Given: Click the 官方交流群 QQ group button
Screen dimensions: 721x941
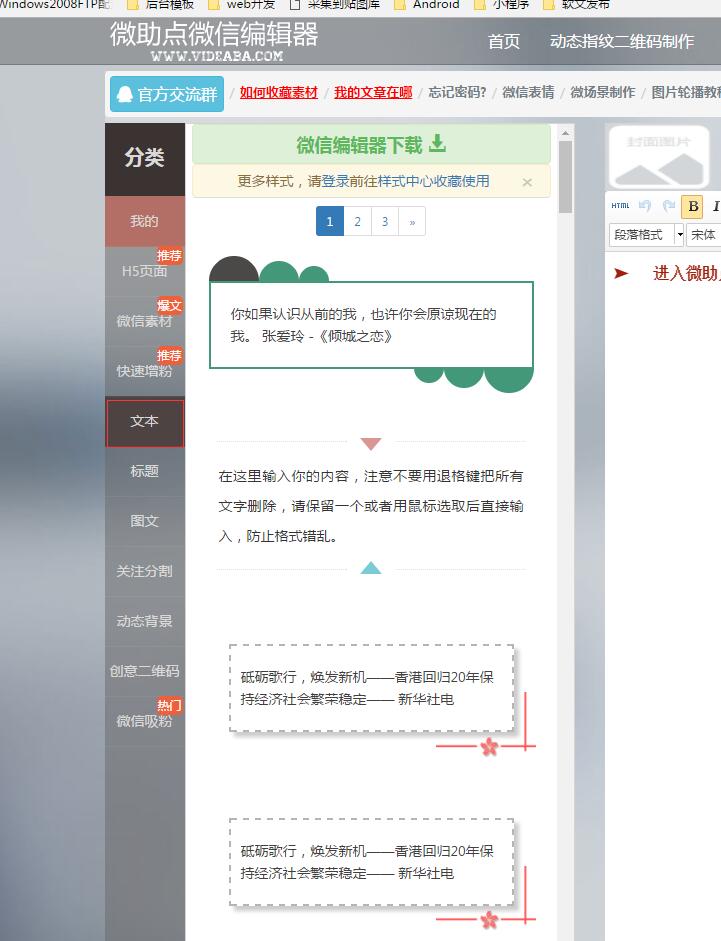Looking at the screenshot, I should click(x=167, y=94).
